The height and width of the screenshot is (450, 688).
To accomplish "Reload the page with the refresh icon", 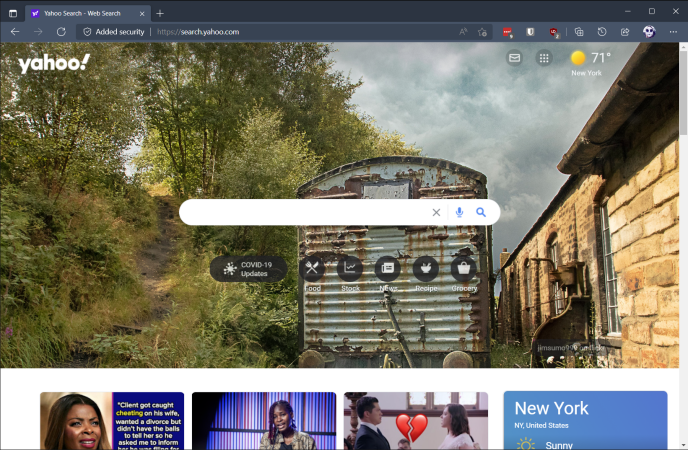I will 61,32.
